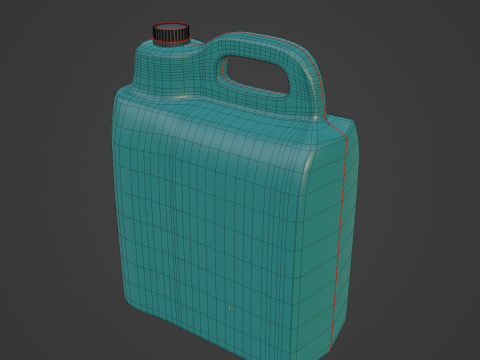Select the orange origin dot on the mesh
This screenshot has width=480, height=360.
click(x=229, y=308)
